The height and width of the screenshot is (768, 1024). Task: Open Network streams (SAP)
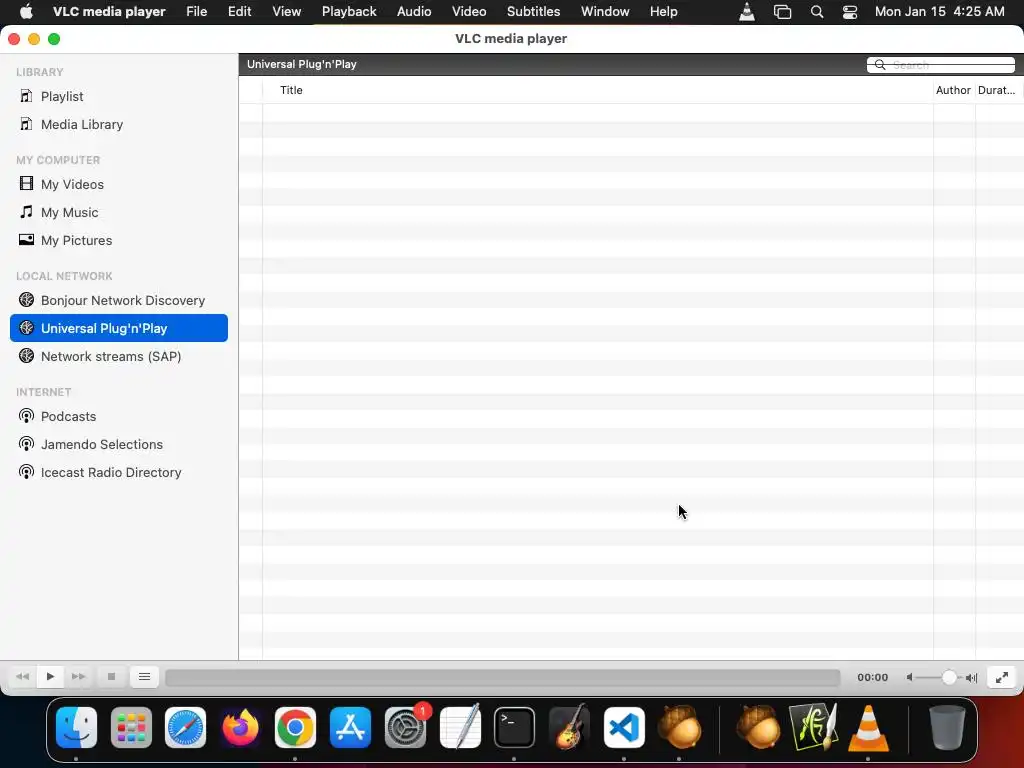(111, 357)
